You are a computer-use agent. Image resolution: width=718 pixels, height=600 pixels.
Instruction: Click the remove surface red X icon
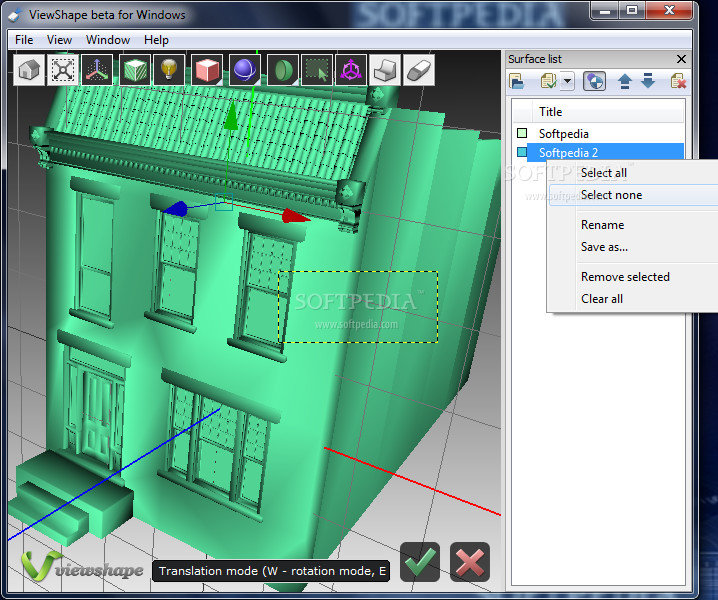click(678, 82)
